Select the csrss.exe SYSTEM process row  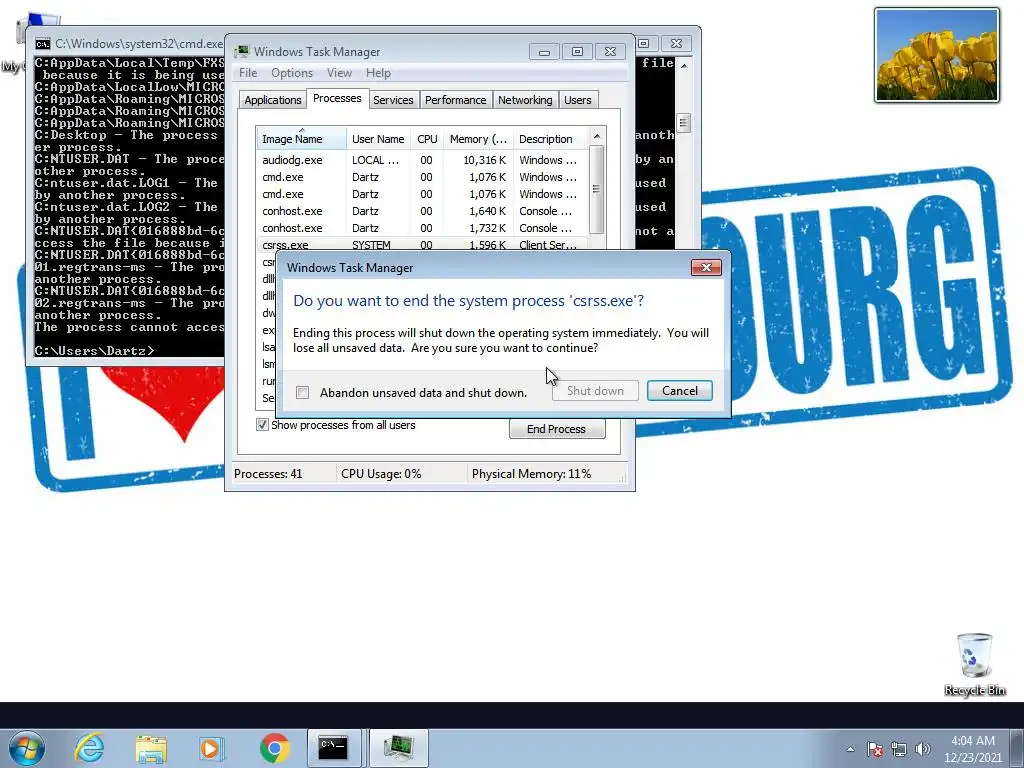[422, 245]
